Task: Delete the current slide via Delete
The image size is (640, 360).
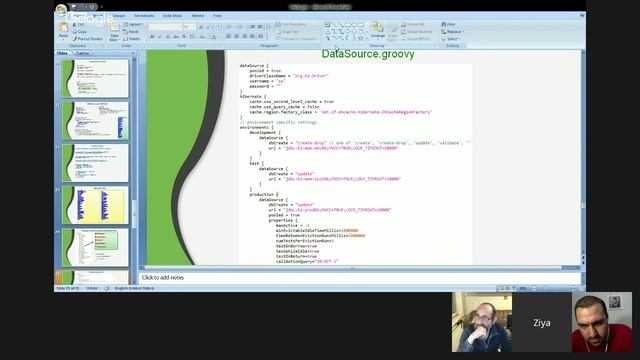Action: pos(131,39)
